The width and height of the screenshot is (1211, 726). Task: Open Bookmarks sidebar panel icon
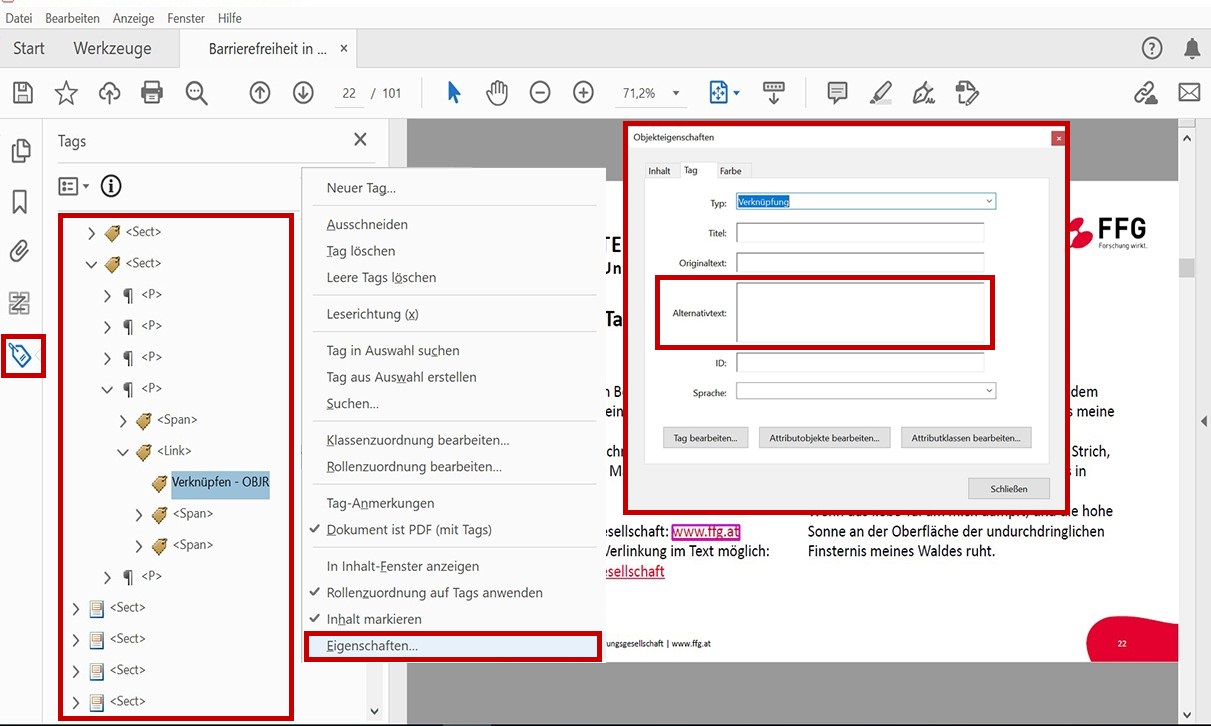[20, 202]
